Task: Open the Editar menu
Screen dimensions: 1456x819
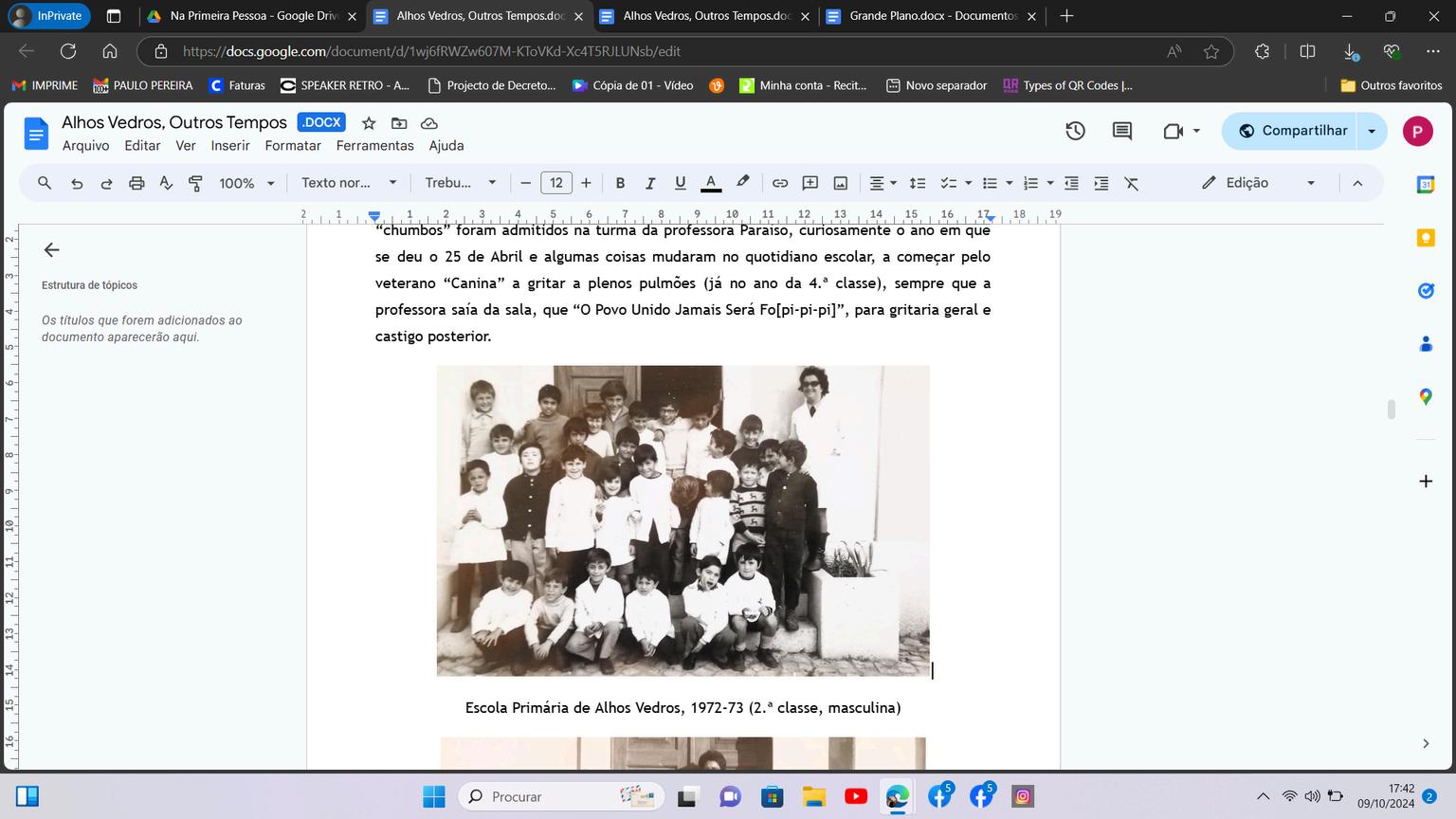Action: click(x=142, y=146)
